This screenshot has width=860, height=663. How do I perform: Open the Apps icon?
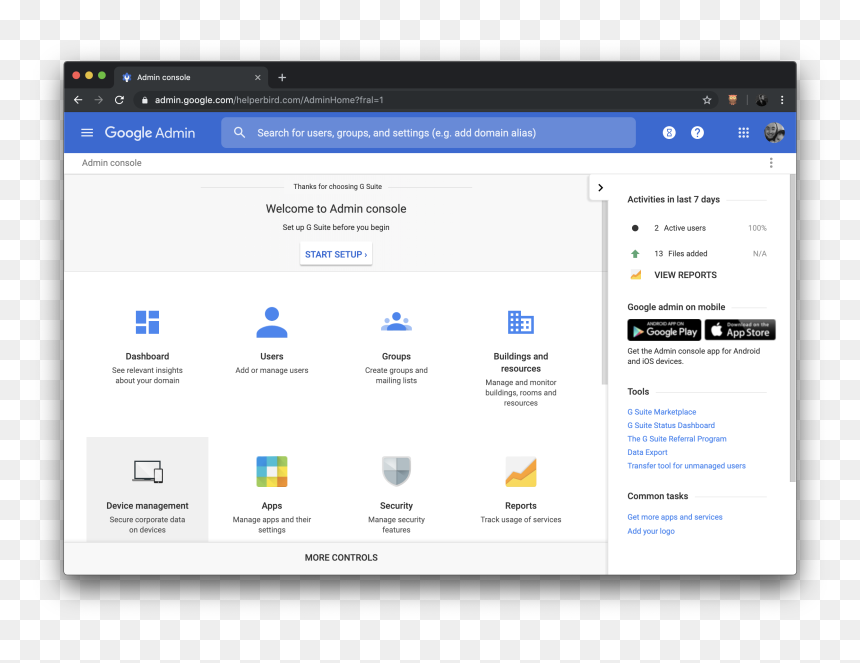(272, 472)
